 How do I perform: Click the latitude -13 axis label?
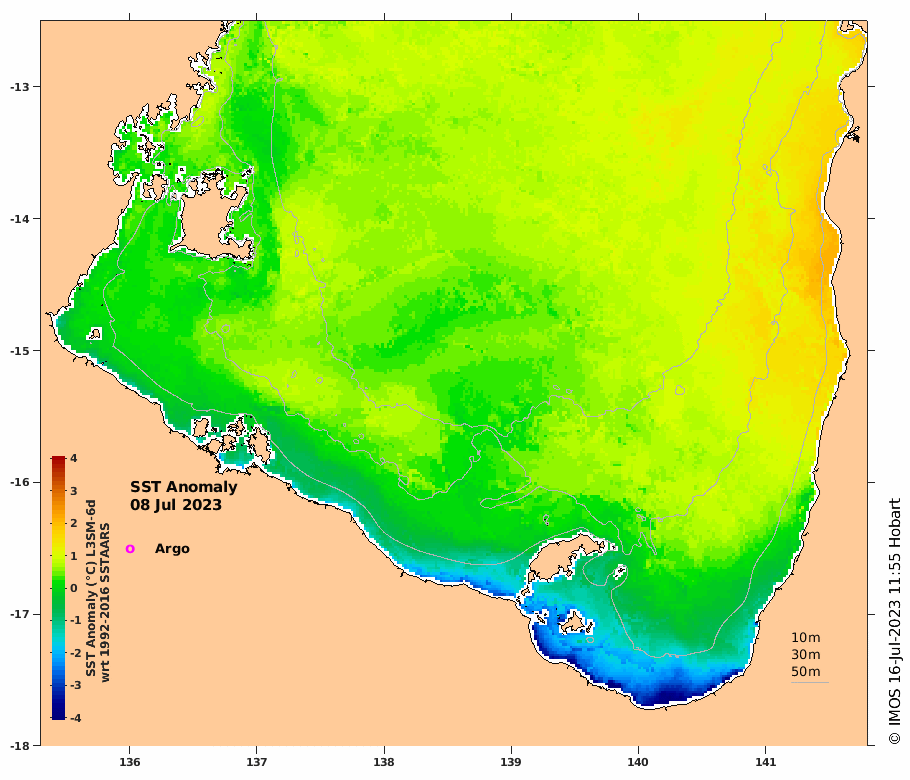[x=18, y=87]
